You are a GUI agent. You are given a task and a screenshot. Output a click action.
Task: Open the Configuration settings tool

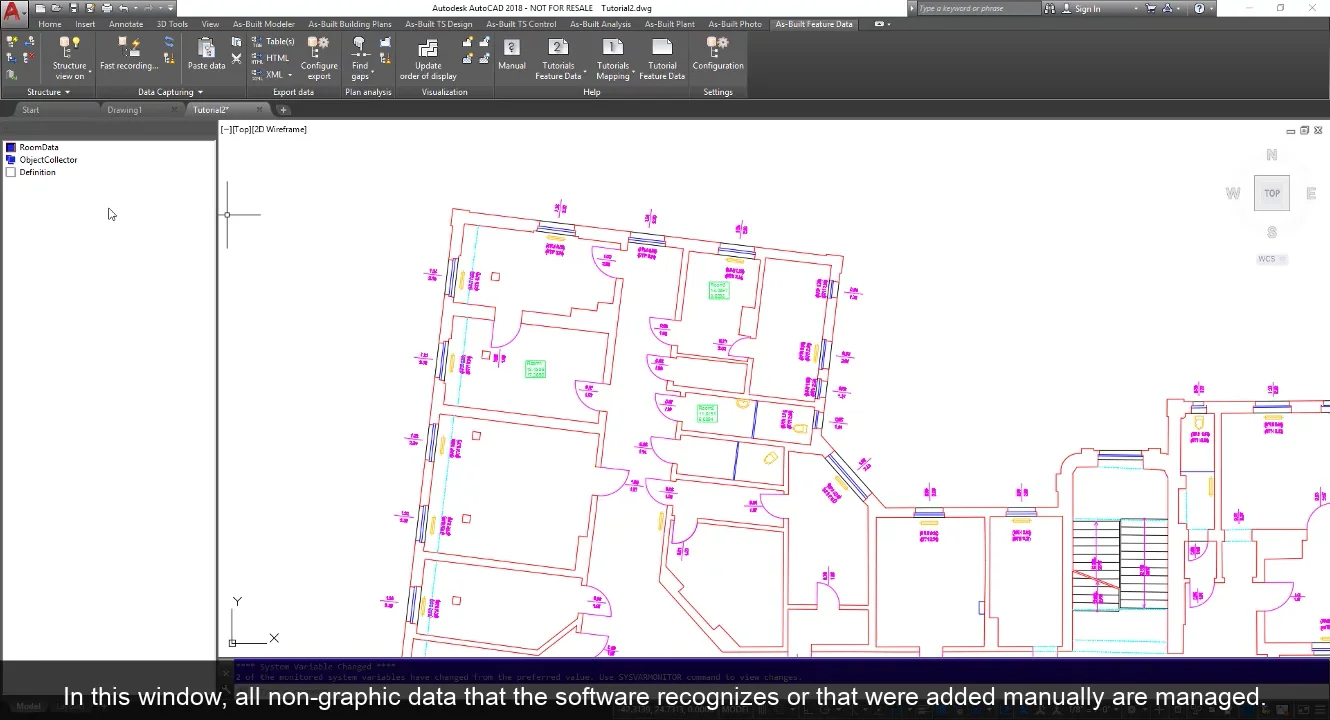(x=717, y=58)
